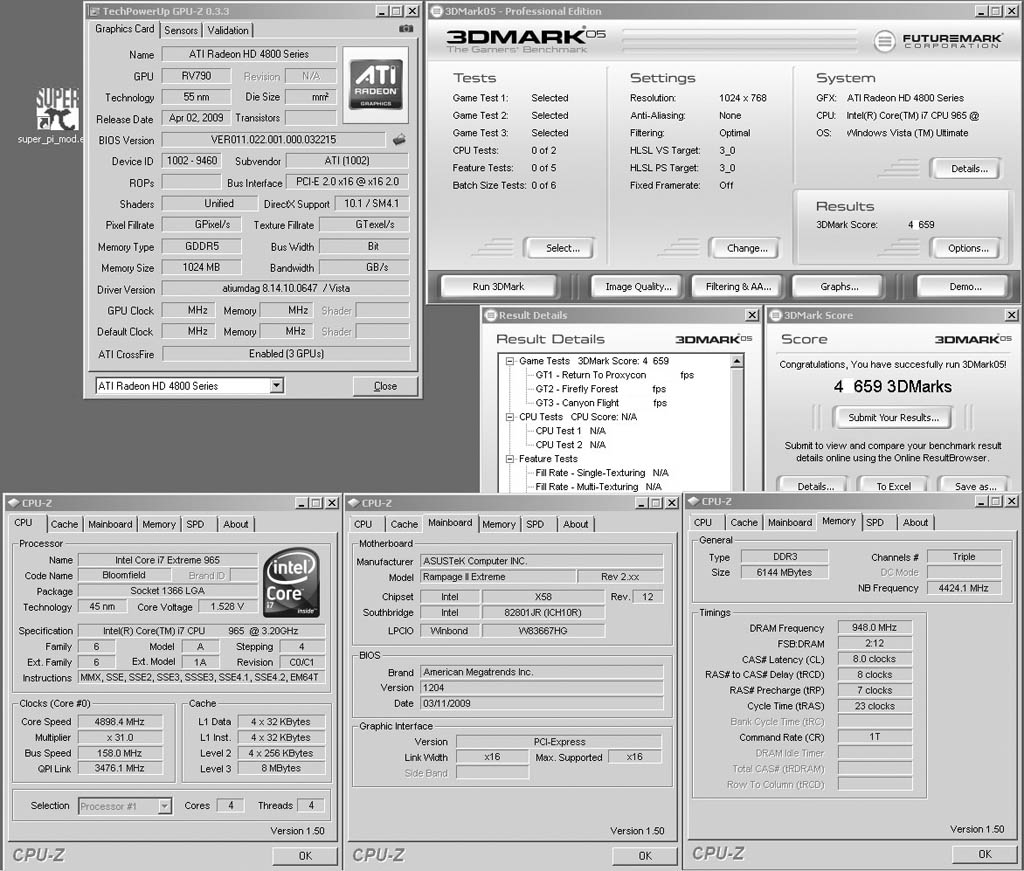The height and width of the screenshot is (871, 1024).
Task: Click OK in the left CPU-Z window
Action: pyautogui.click(x=305, y=855)
